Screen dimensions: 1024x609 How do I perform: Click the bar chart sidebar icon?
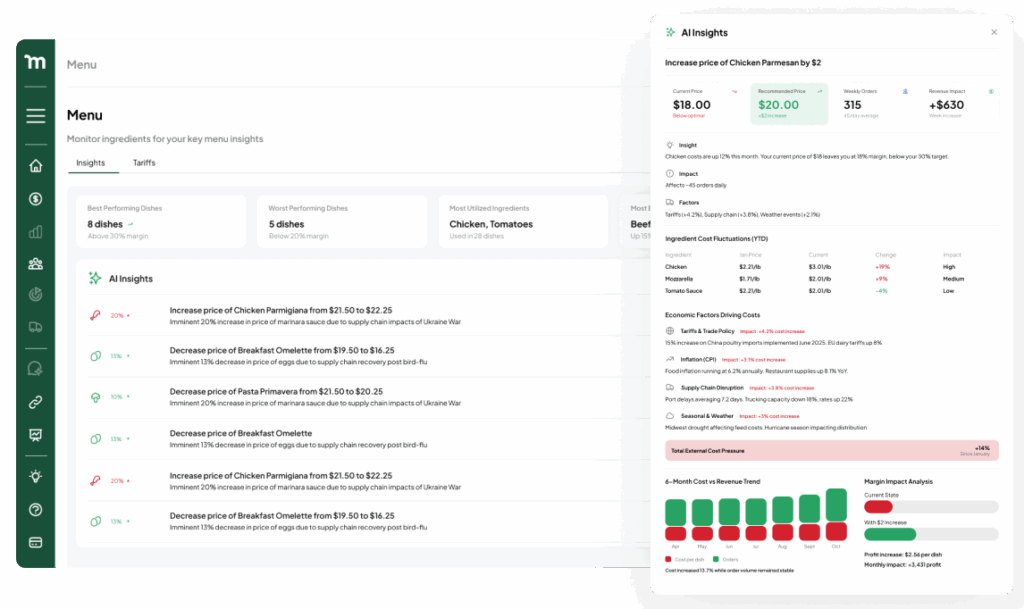[36, 232]
